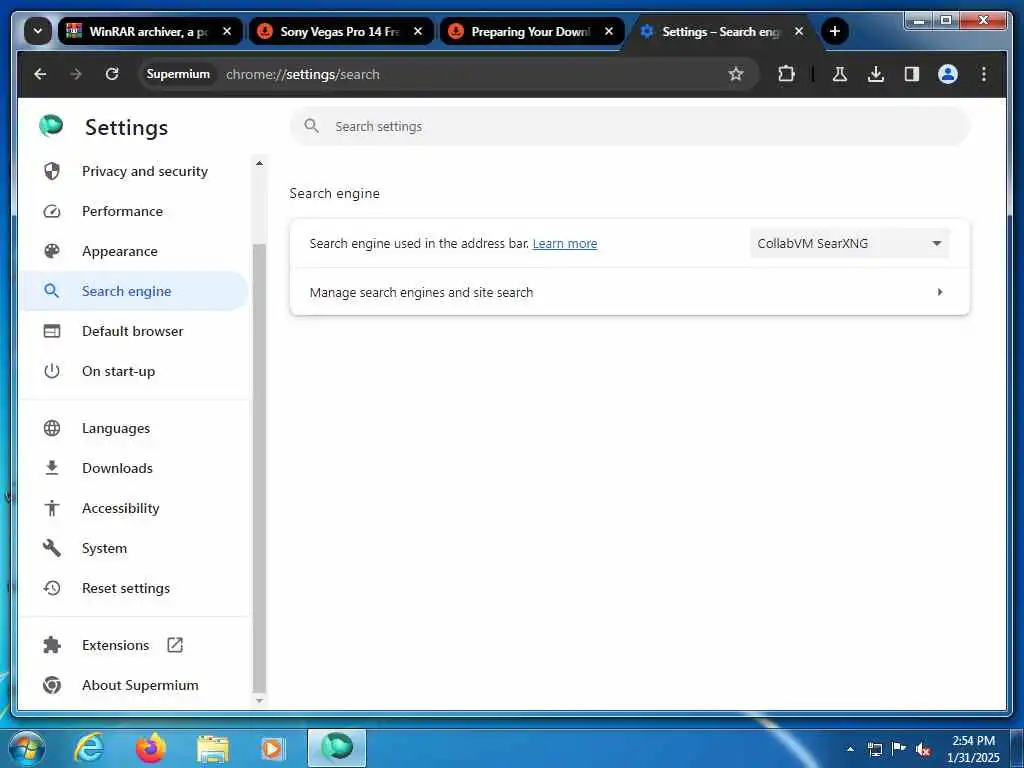Launch Internet Explorer from taskbar
The image size is (1024, 768).
88,748
